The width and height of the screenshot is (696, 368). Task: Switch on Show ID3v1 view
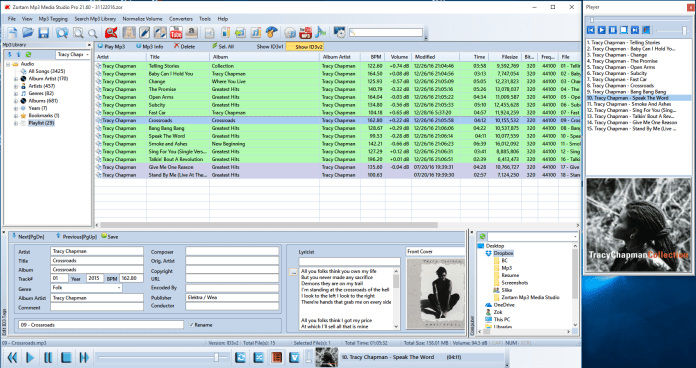(x=270, y=47)
